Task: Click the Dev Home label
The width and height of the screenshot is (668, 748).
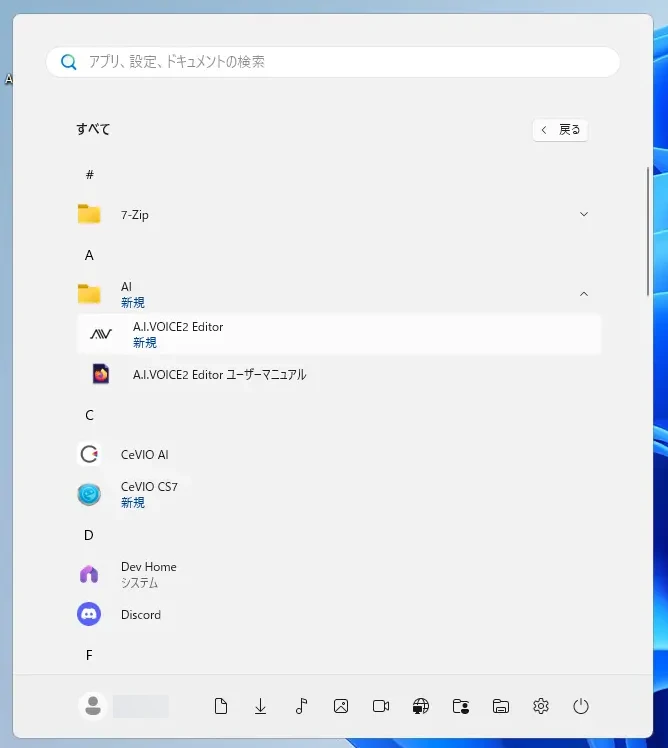Action: pyautogui.click(x=149, y=567)
